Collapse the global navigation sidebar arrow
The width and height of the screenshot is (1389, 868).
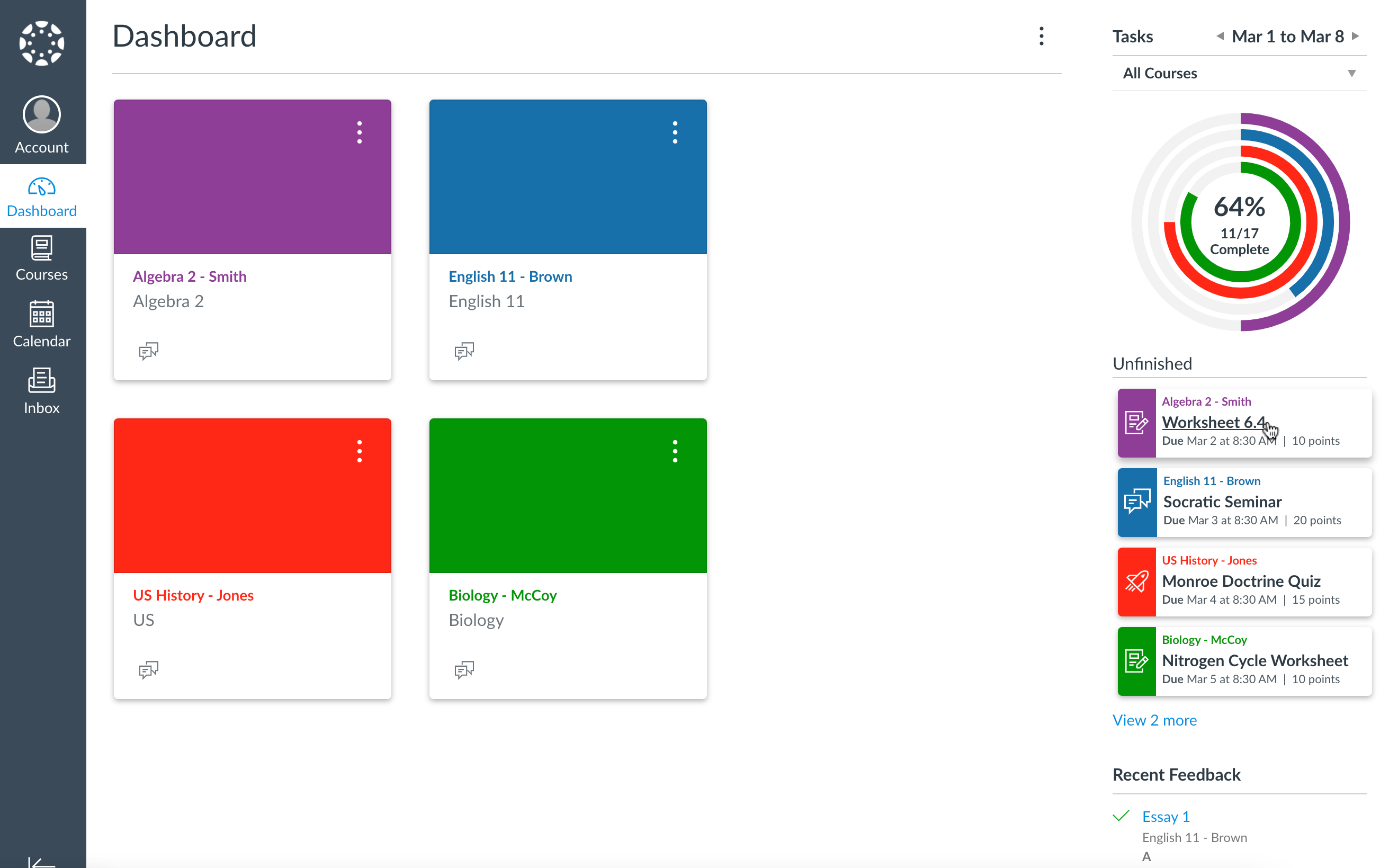pos(41,861)
